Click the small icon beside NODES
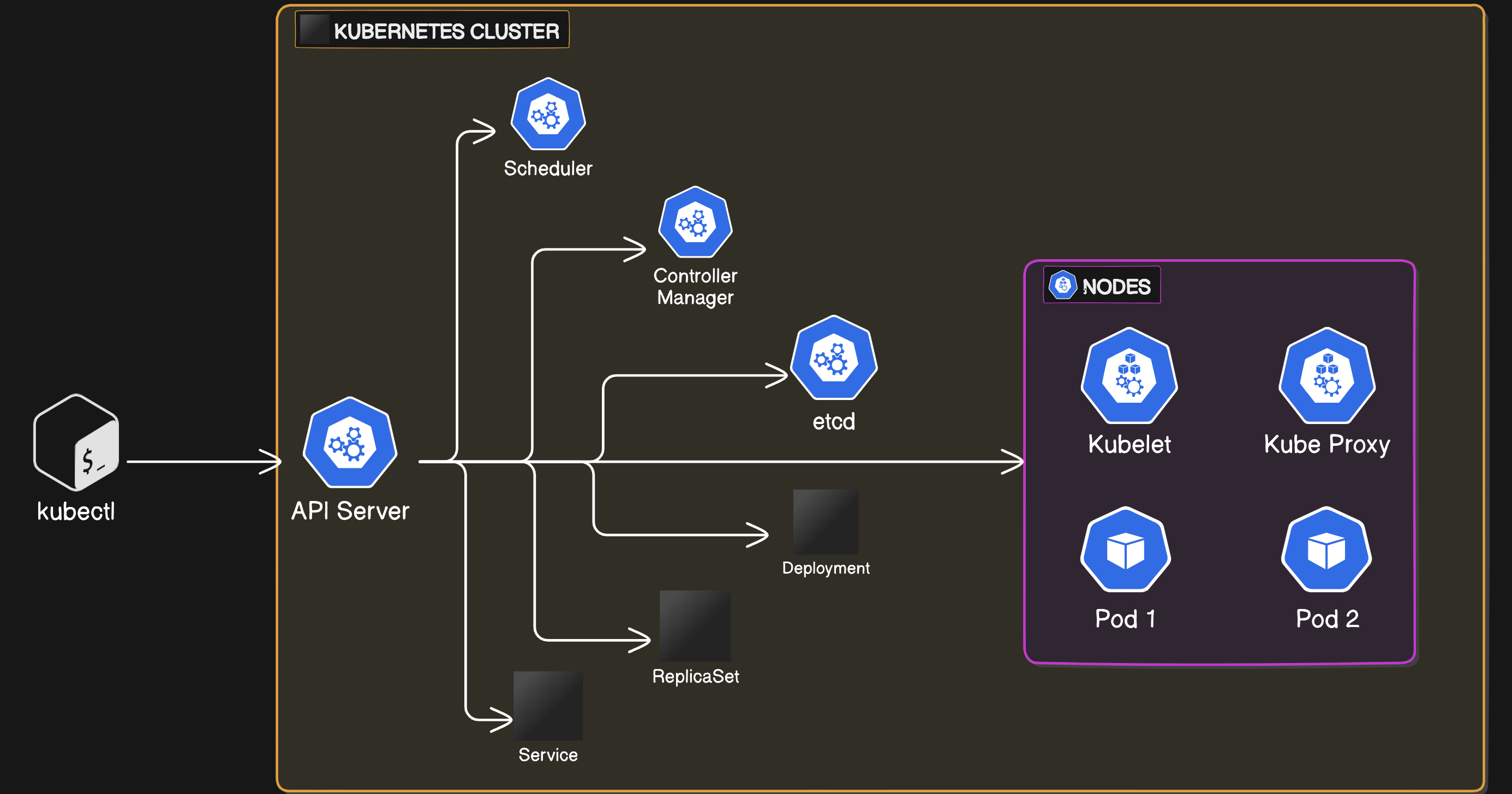The height and width of the screenshot is (794, 1512). [1063, 285]
